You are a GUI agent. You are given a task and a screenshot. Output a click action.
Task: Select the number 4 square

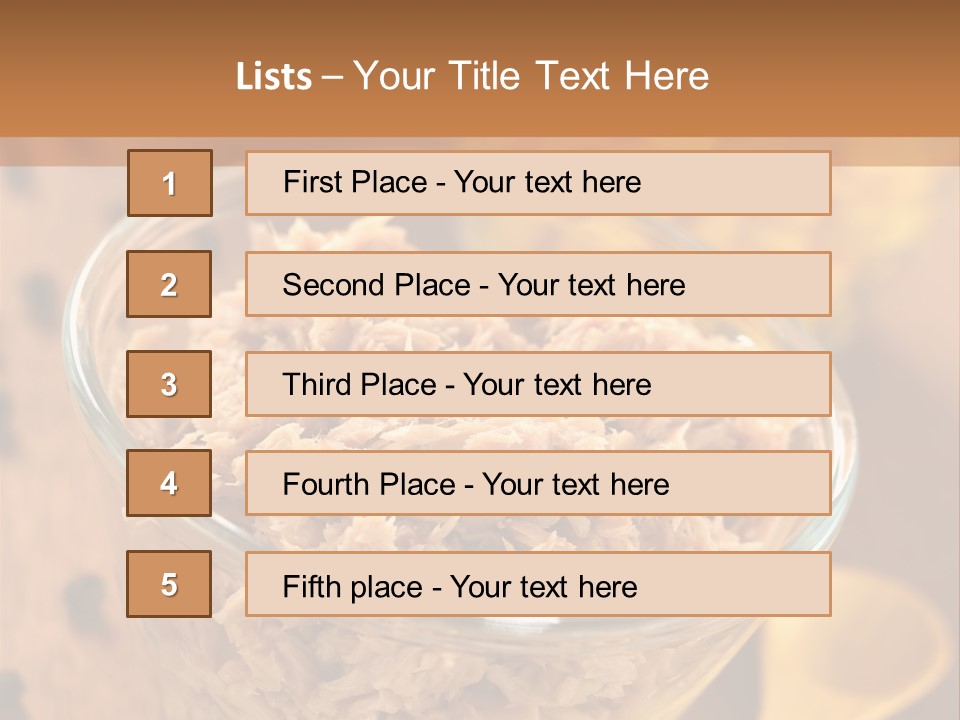(169, 483)
